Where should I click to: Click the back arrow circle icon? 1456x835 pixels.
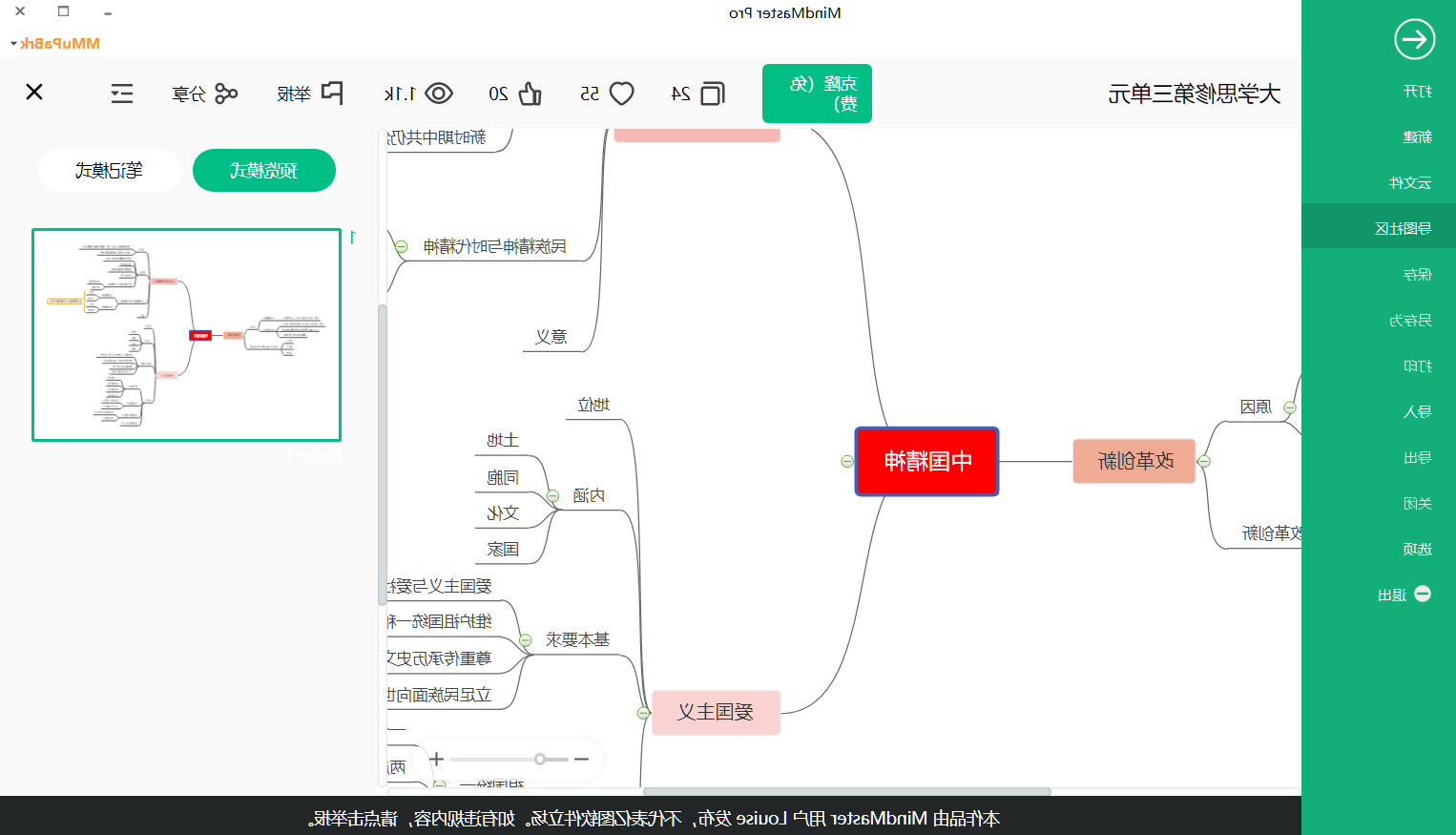tap(1414, 39)
